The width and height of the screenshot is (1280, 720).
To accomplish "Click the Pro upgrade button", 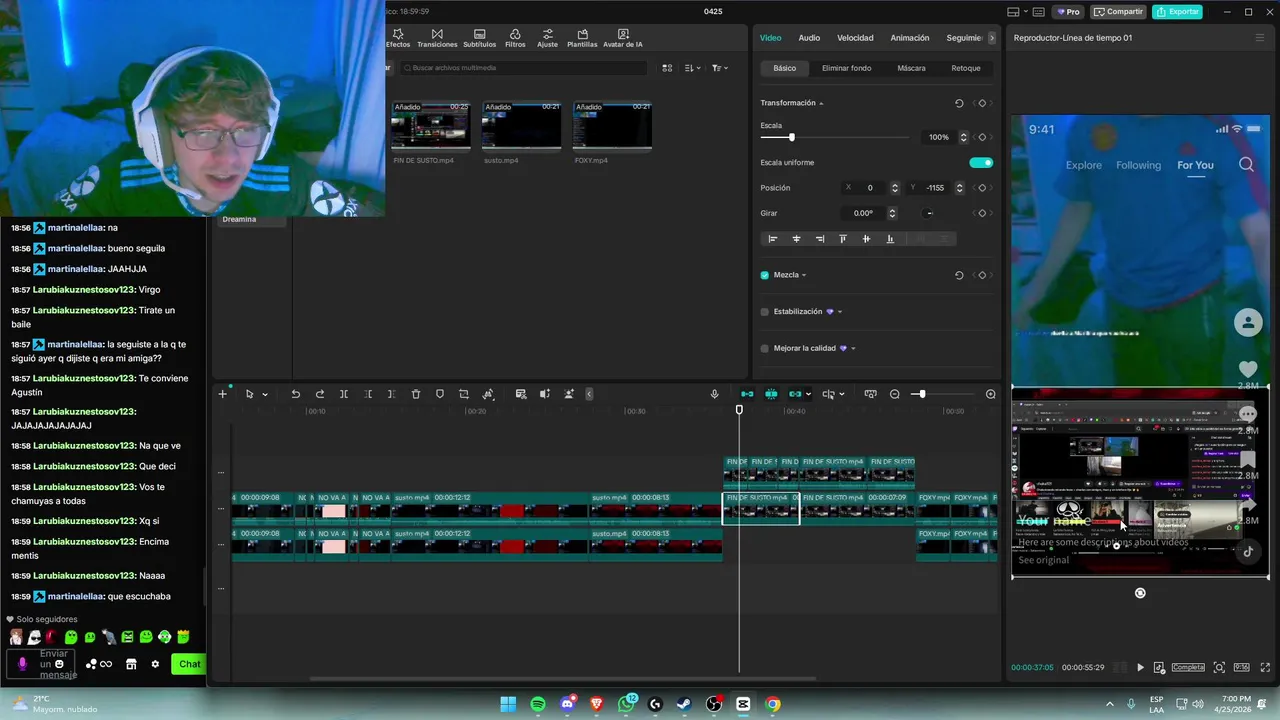I will coord(1068,12).
